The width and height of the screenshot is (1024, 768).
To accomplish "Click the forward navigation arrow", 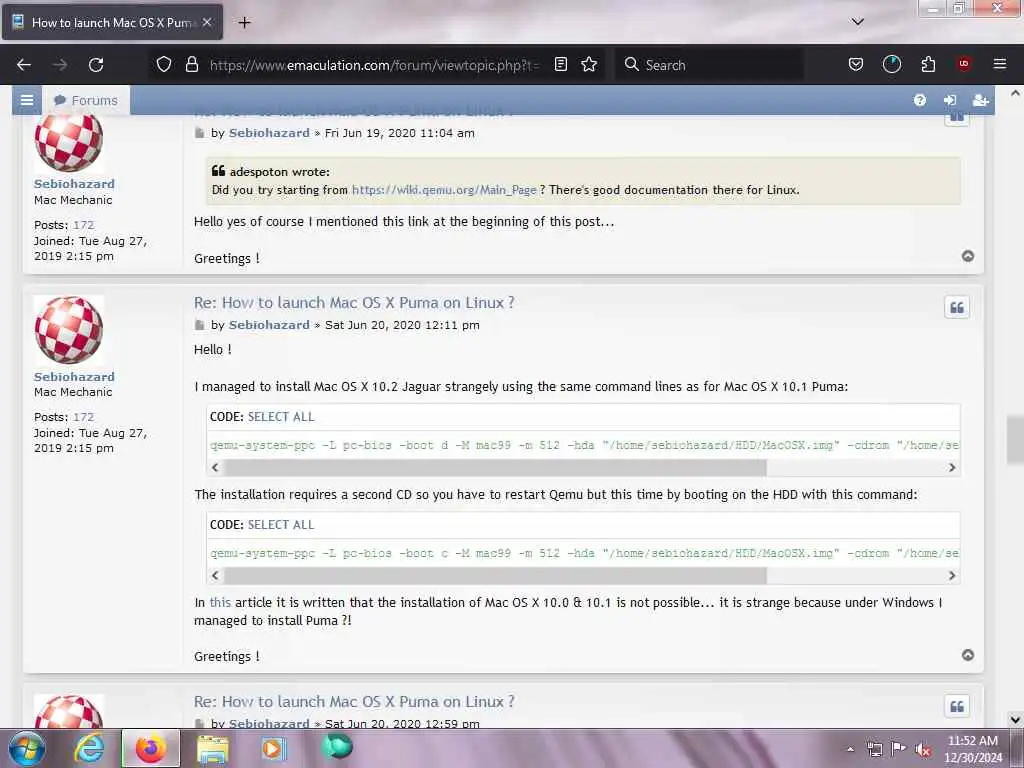I will click(x=60, y=65).
